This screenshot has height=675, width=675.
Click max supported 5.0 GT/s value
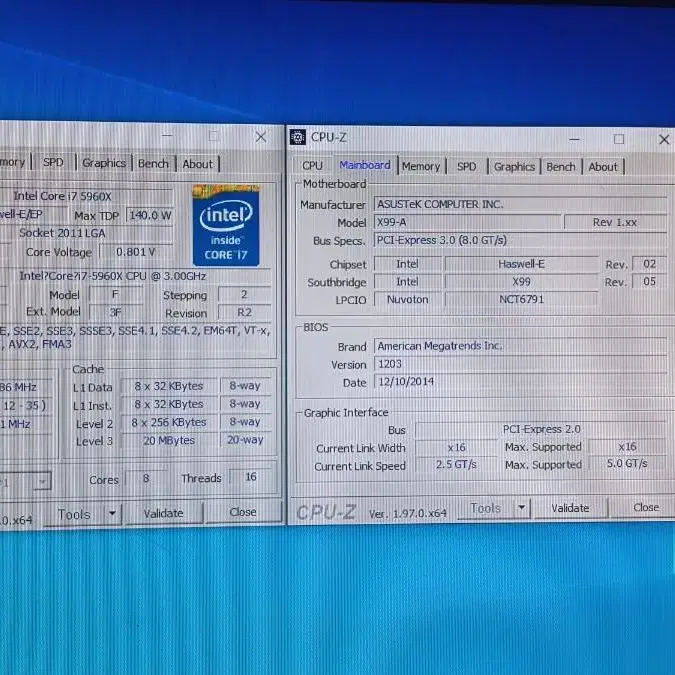627,464
